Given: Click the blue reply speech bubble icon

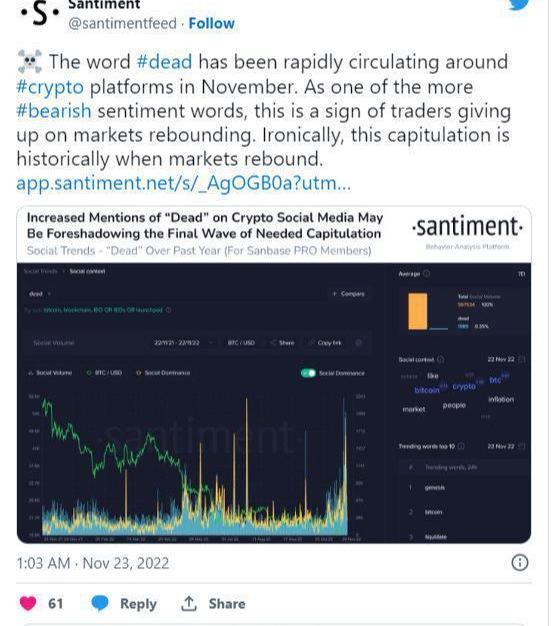Looking at the screenshot, I should point(100,603).
